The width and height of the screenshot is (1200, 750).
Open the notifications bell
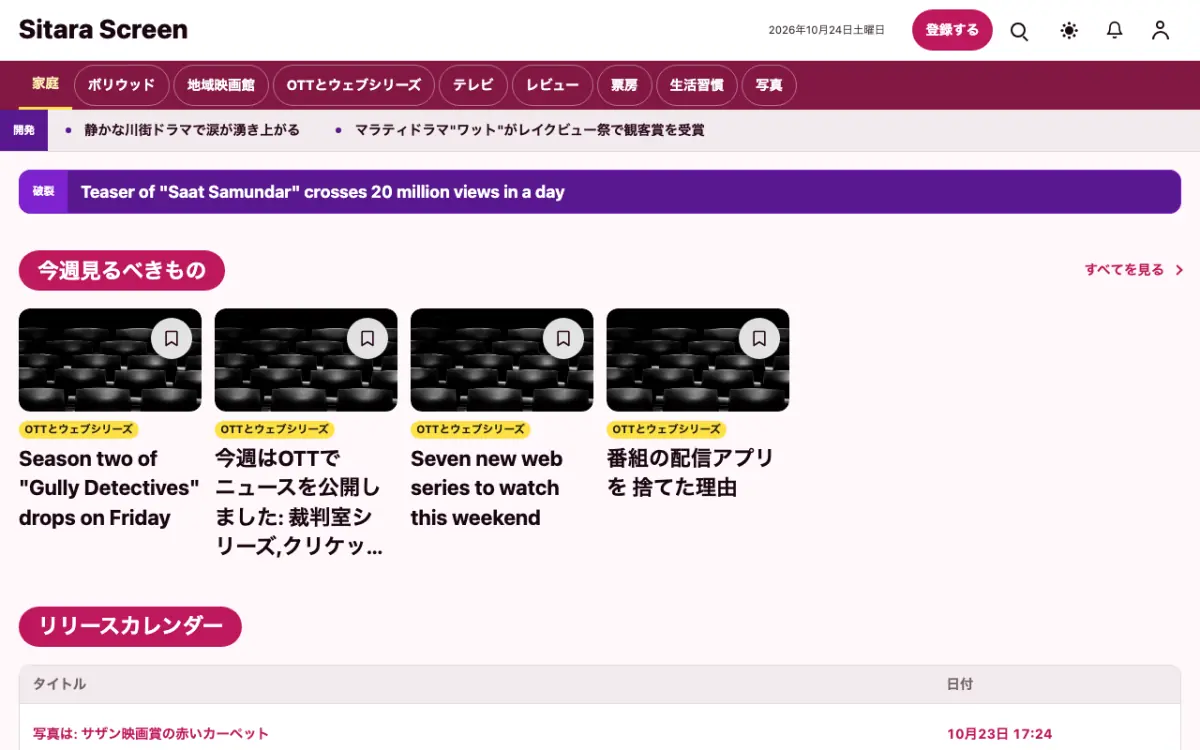(x=1115, y=30)
